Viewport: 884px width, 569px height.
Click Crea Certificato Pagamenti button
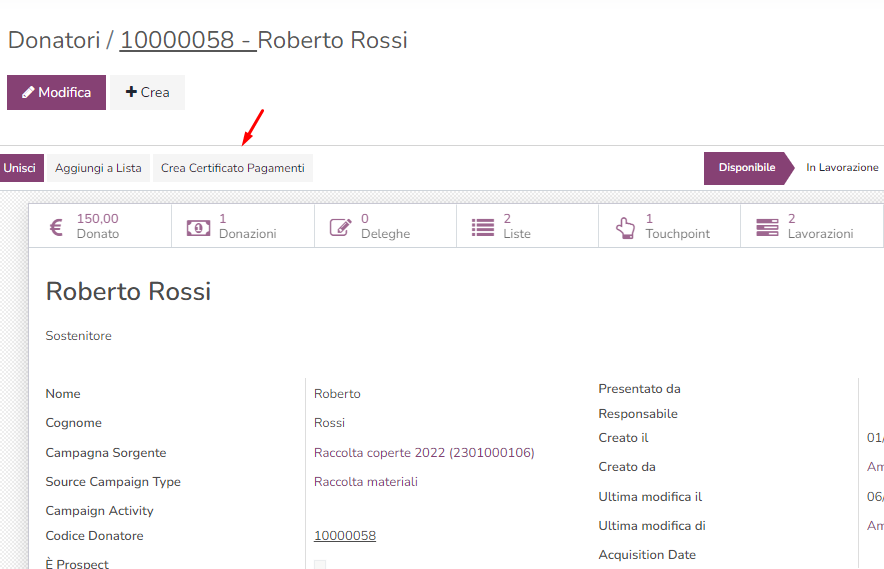(x=232, y=168)
